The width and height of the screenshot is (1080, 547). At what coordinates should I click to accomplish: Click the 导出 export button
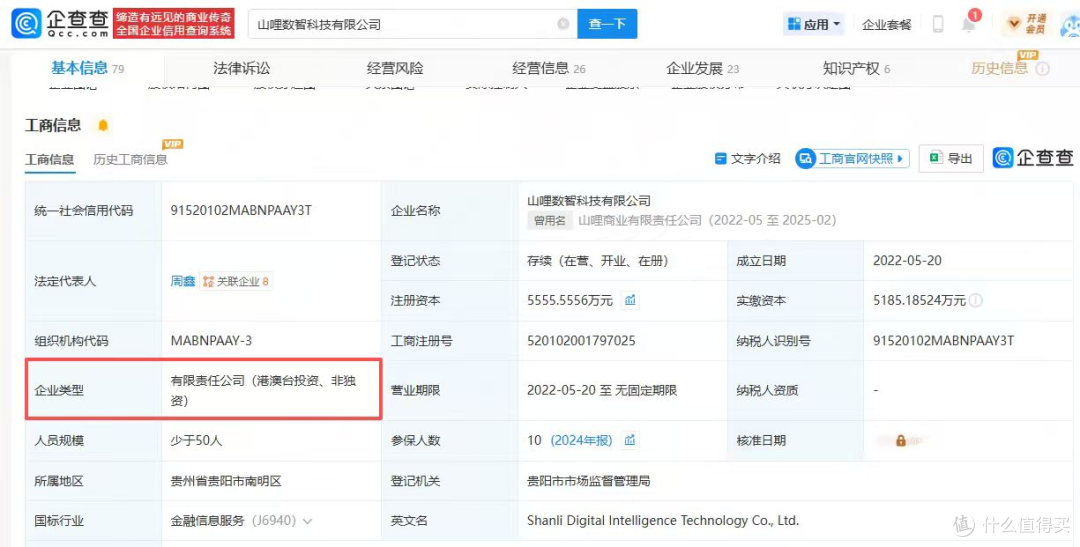951,158
